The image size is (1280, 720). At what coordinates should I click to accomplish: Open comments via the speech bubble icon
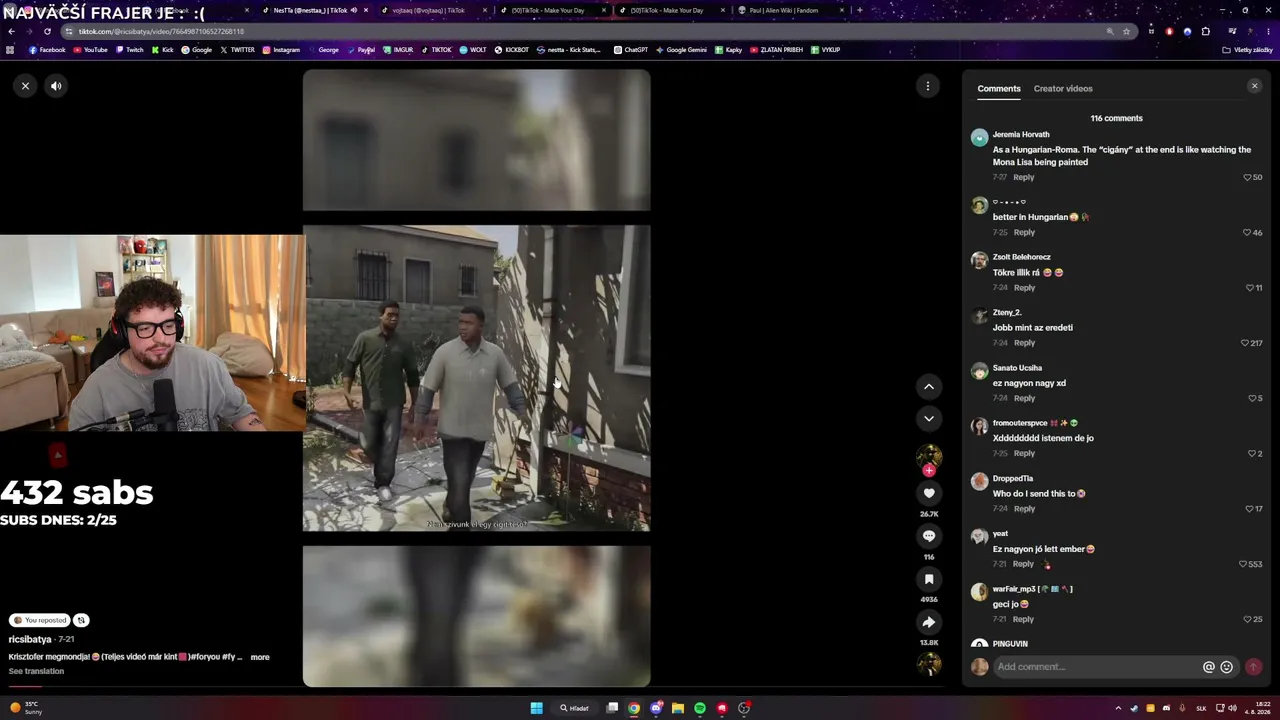click(x=929, y=536)
